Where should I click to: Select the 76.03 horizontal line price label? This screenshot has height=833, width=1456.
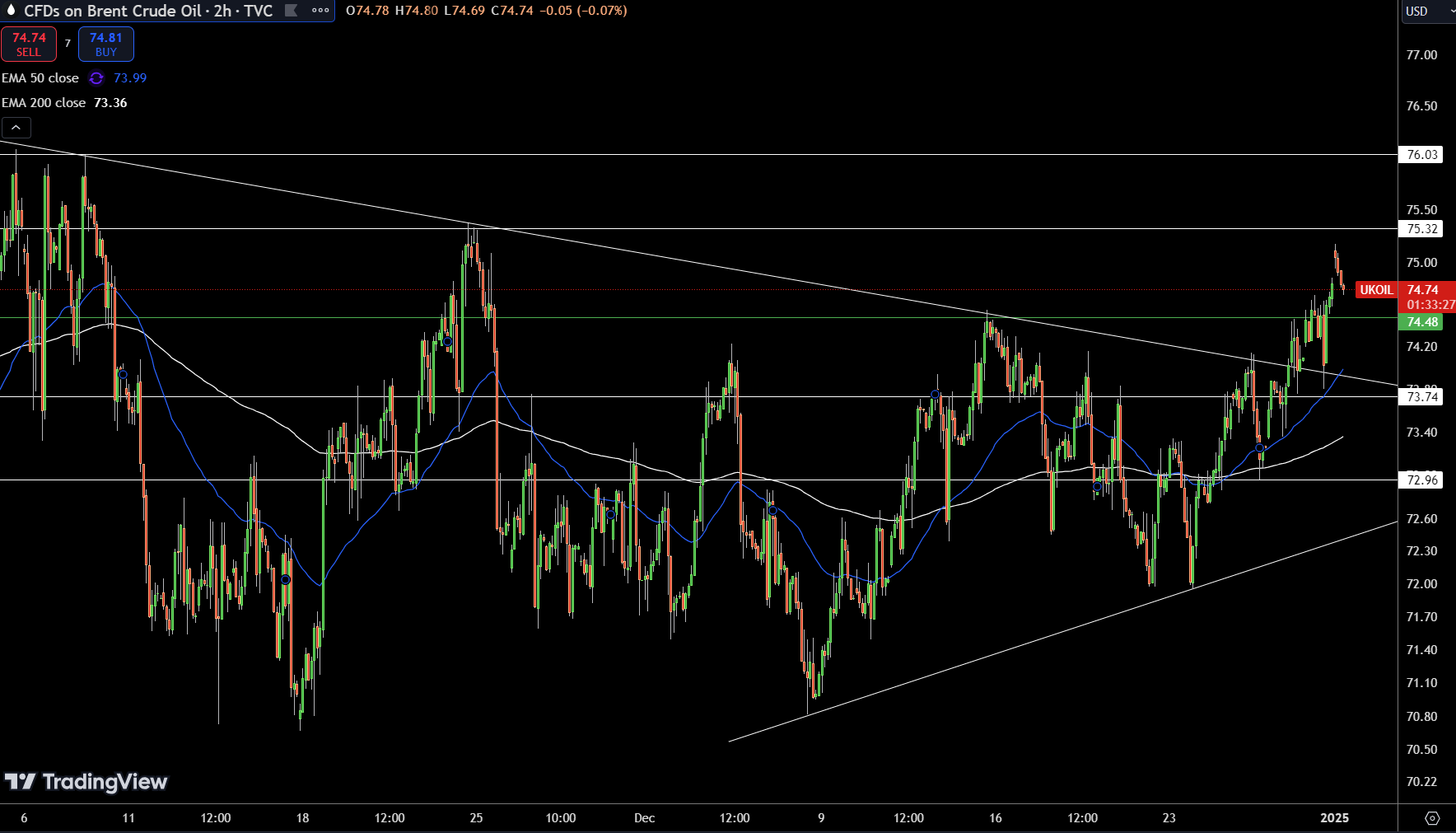[1421, 155]
